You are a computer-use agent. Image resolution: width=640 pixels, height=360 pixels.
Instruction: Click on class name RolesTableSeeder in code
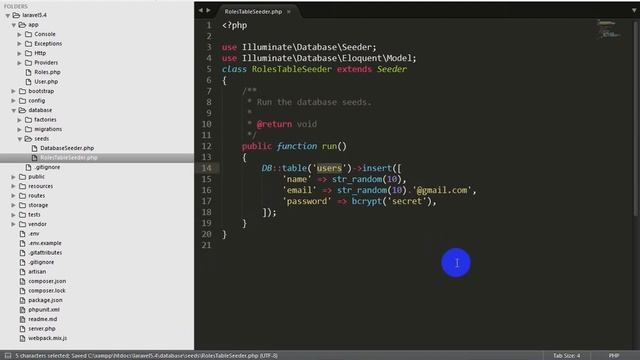click(x=291, y=69)
